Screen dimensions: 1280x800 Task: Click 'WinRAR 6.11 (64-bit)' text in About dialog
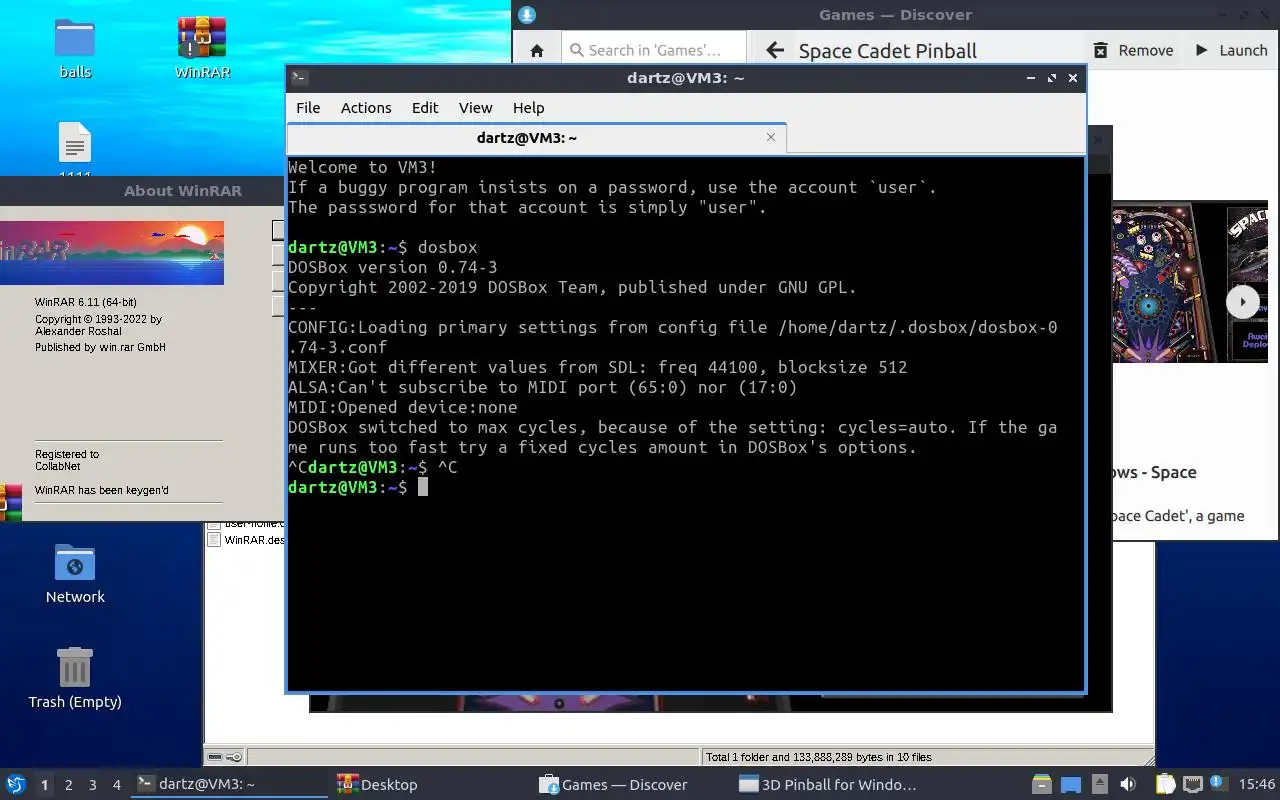click(86, 302)
